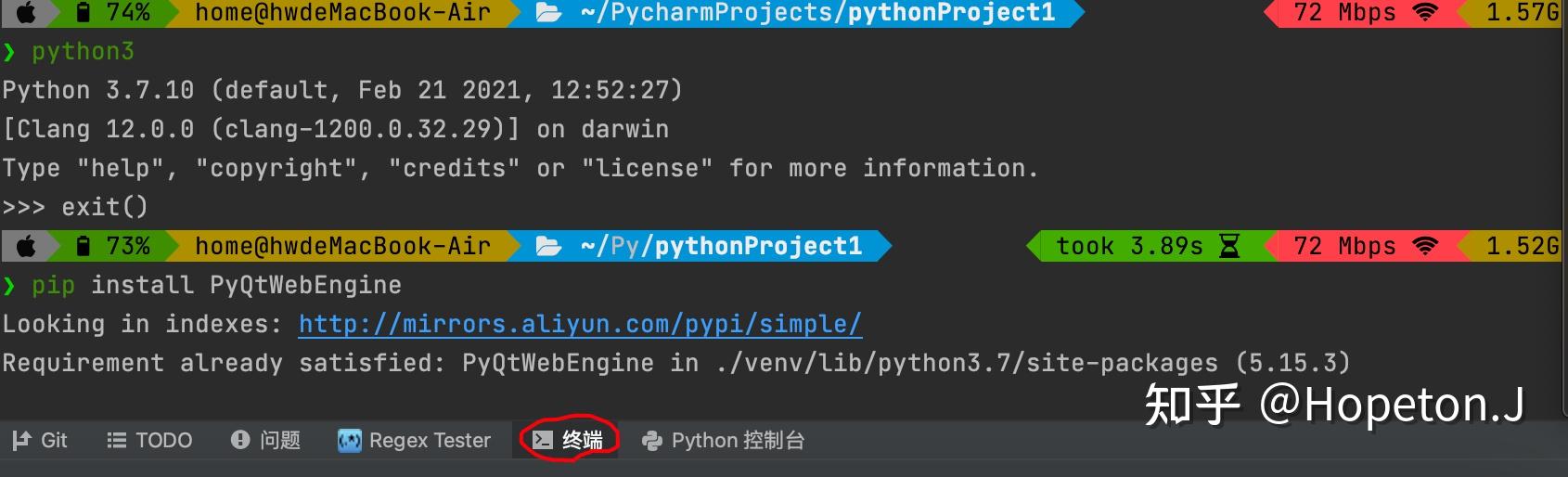
Task: Open the TODO tool window tab
Action: pyautogui.click(x=149, y=441)
